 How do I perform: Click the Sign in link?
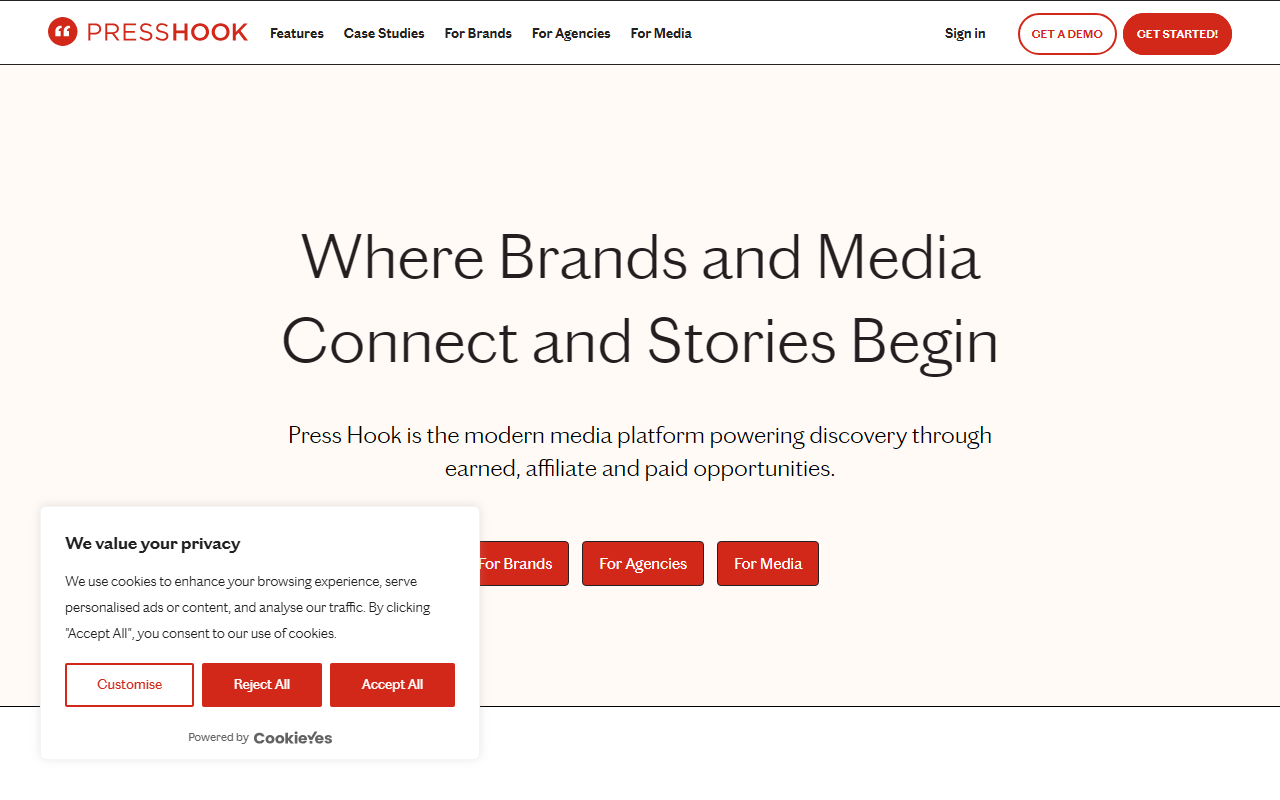(x=965, y=33)
